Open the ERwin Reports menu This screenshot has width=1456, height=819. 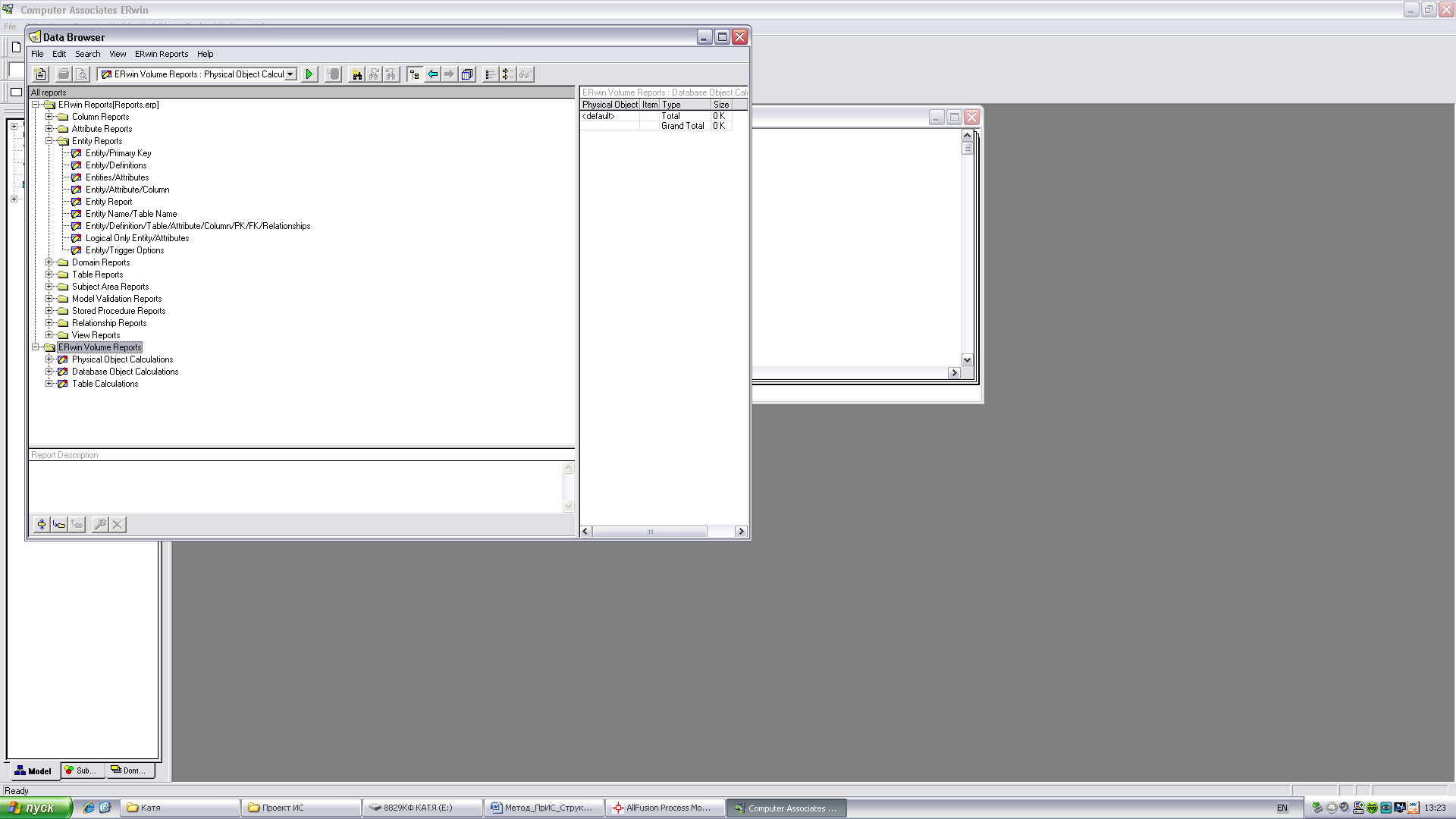(x=162, y=54)
